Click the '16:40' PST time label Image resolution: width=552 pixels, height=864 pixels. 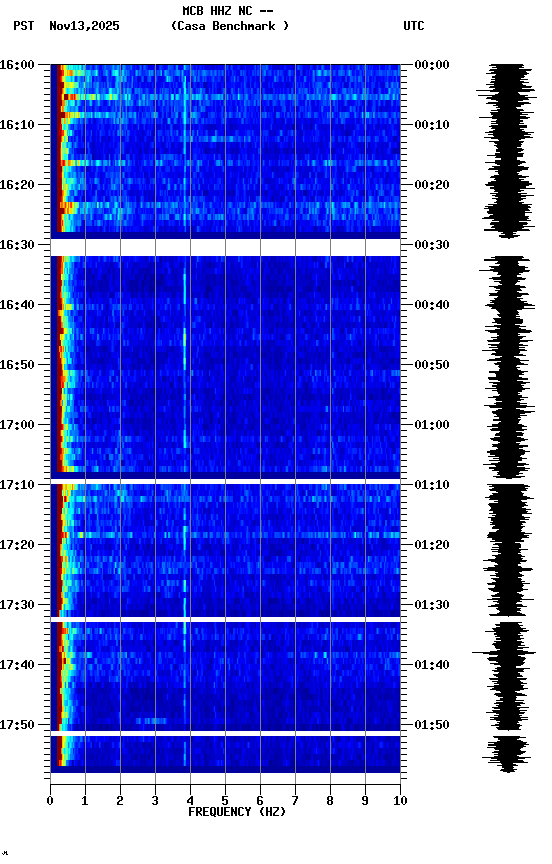click(17, 305)
